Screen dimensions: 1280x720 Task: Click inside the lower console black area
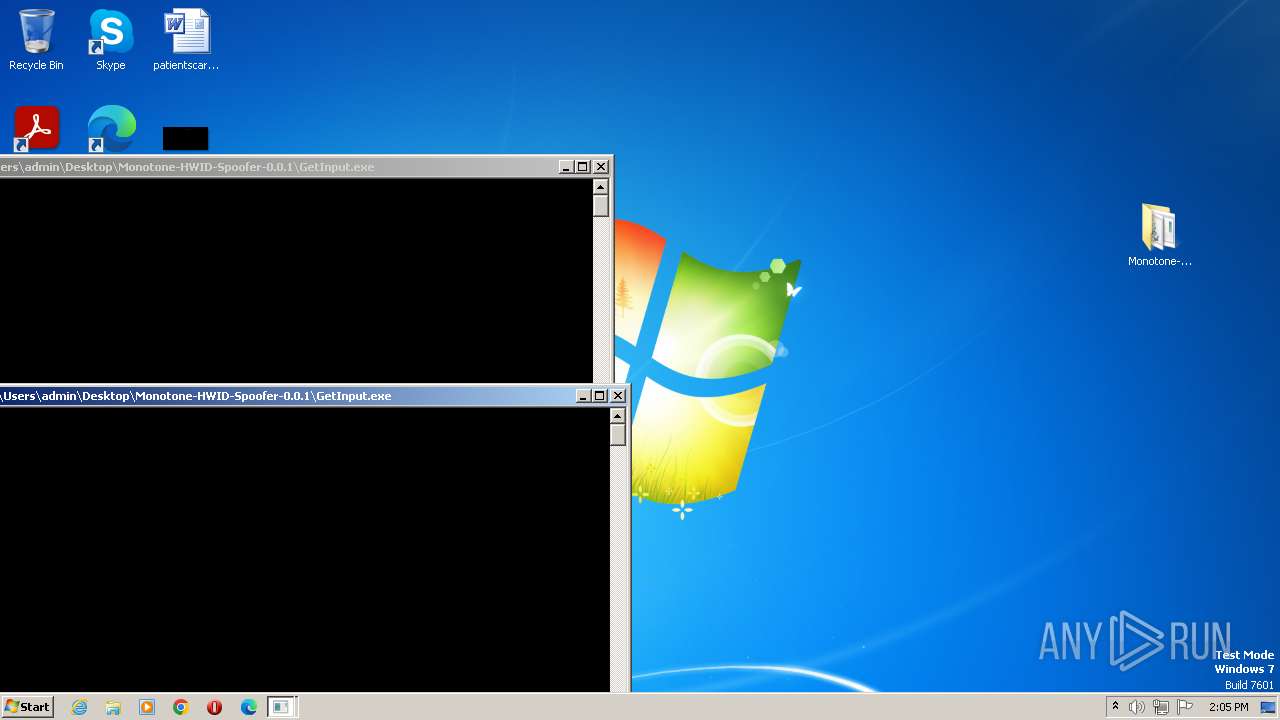305,549
